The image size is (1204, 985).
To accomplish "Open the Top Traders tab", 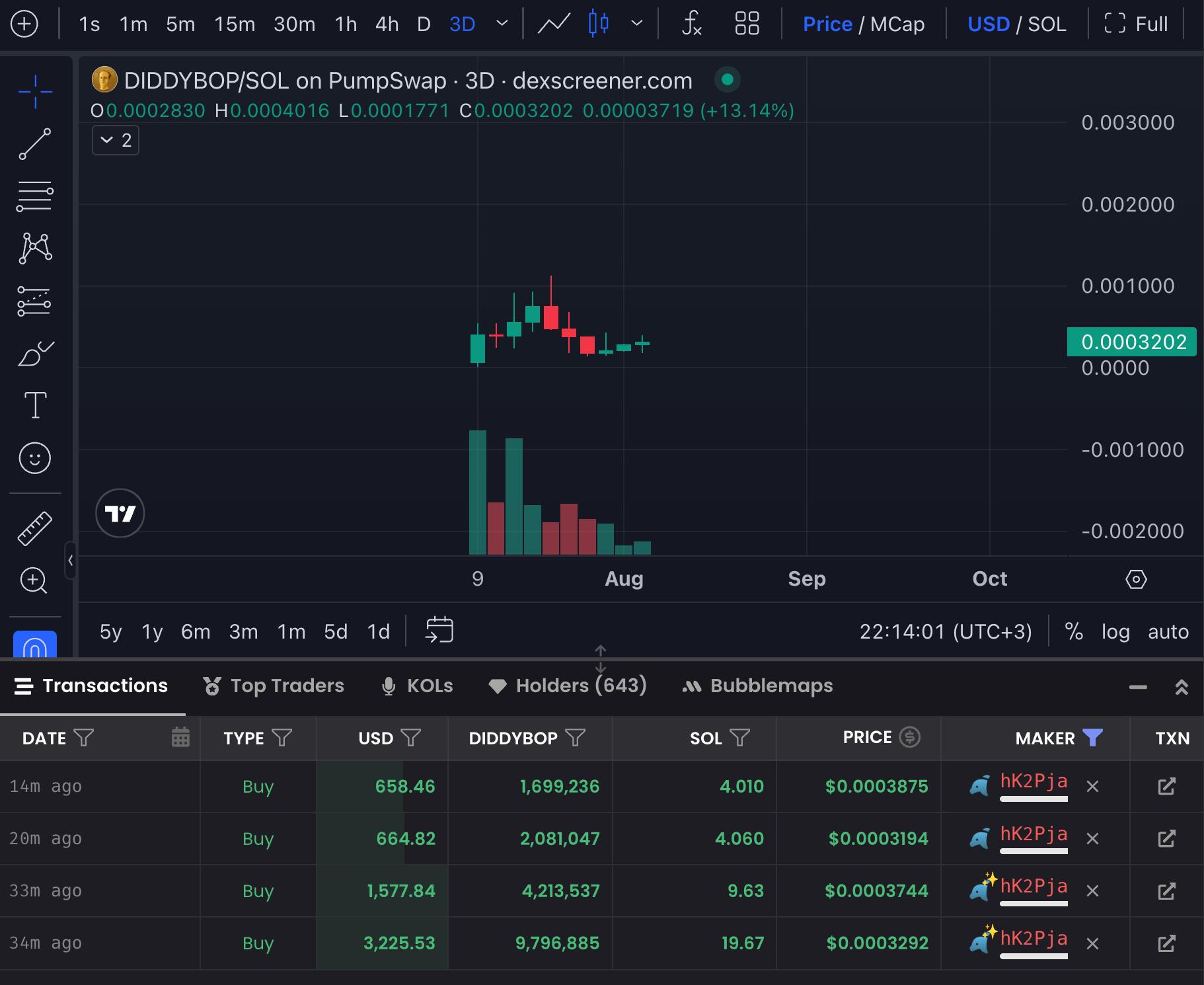I will click(274, 686).
